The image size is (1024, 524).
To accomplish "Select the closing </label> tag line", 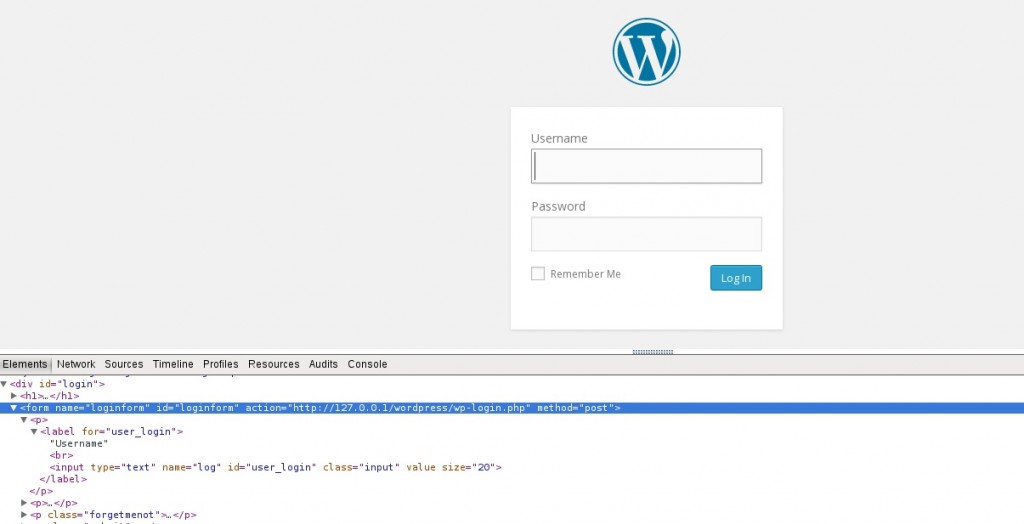I will click(63, 479).
